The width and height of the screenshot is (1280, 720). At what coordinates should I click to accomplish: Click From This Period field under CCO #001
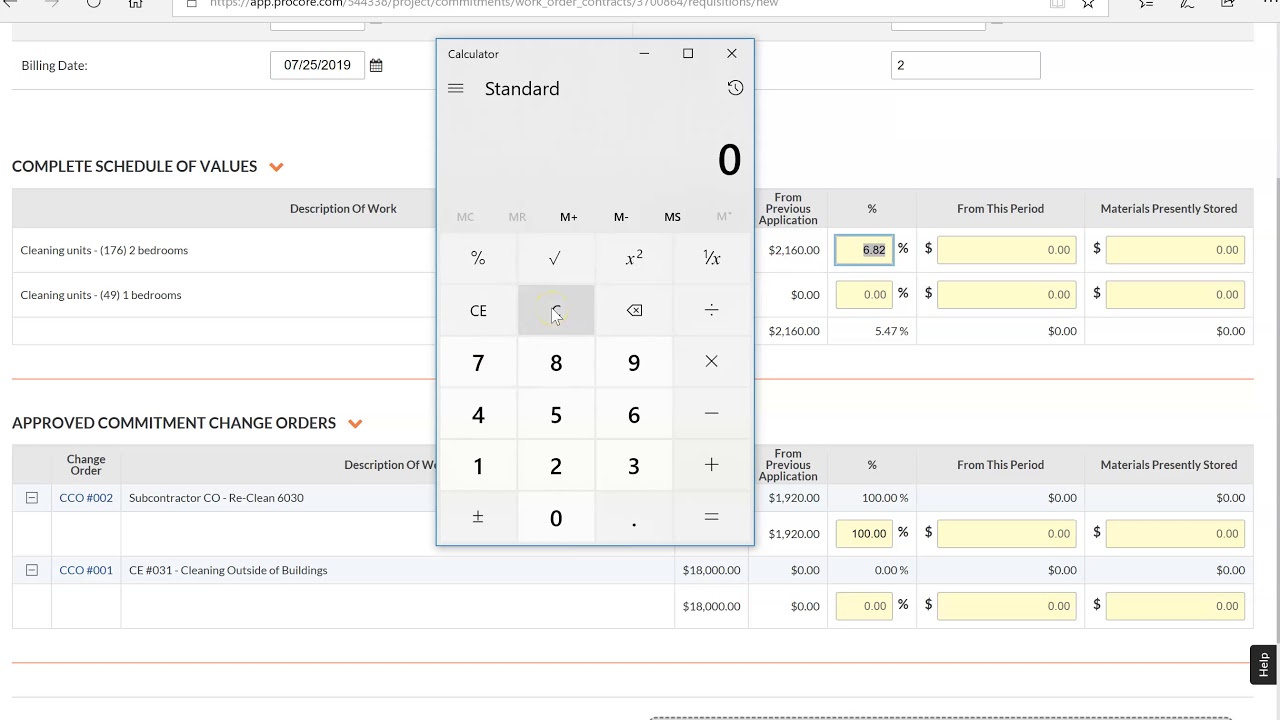point(1007,605)
